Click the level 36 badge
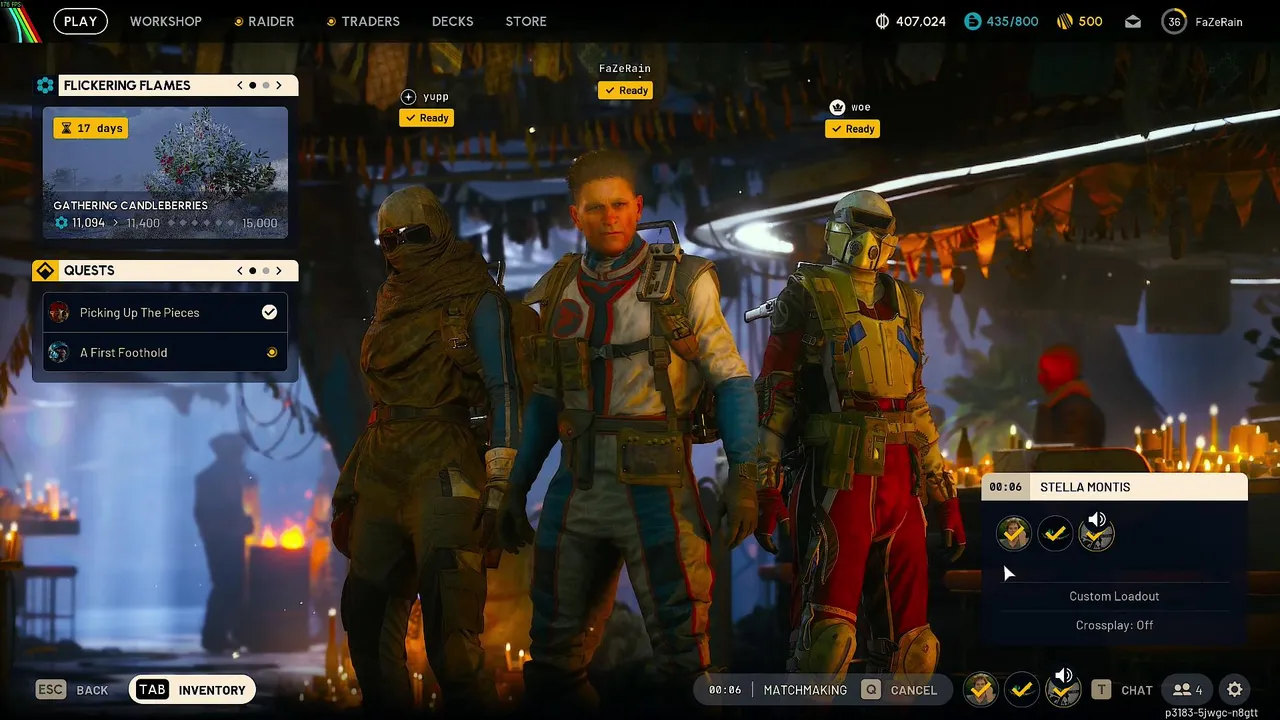This screenshot has height=720, width=1280. [x=1174, y=21]
